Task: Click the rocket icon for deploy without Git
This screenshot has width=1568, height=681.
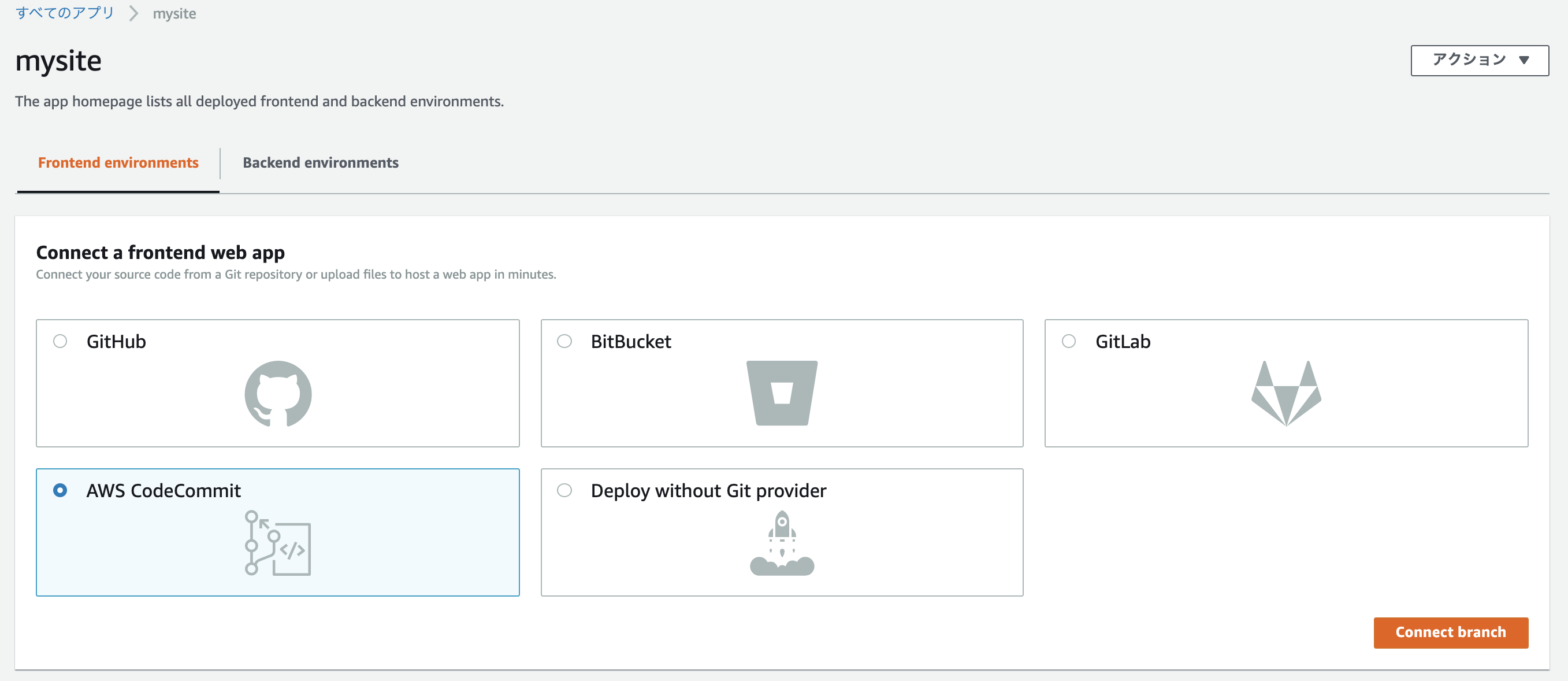Action: tap(782, 543)
